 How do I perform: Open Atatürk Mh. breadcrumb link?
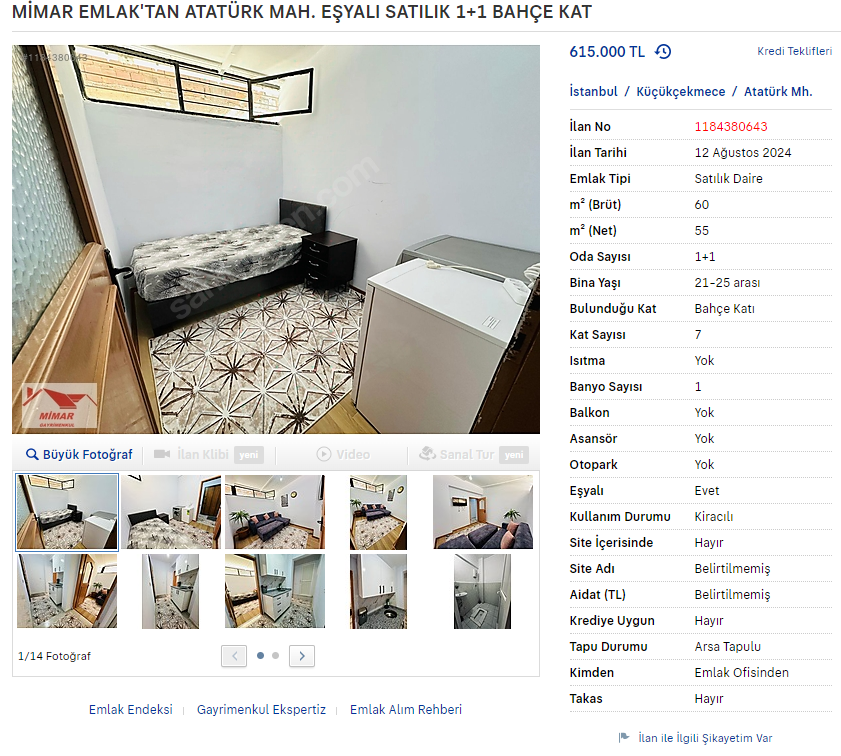coord(778,91)
